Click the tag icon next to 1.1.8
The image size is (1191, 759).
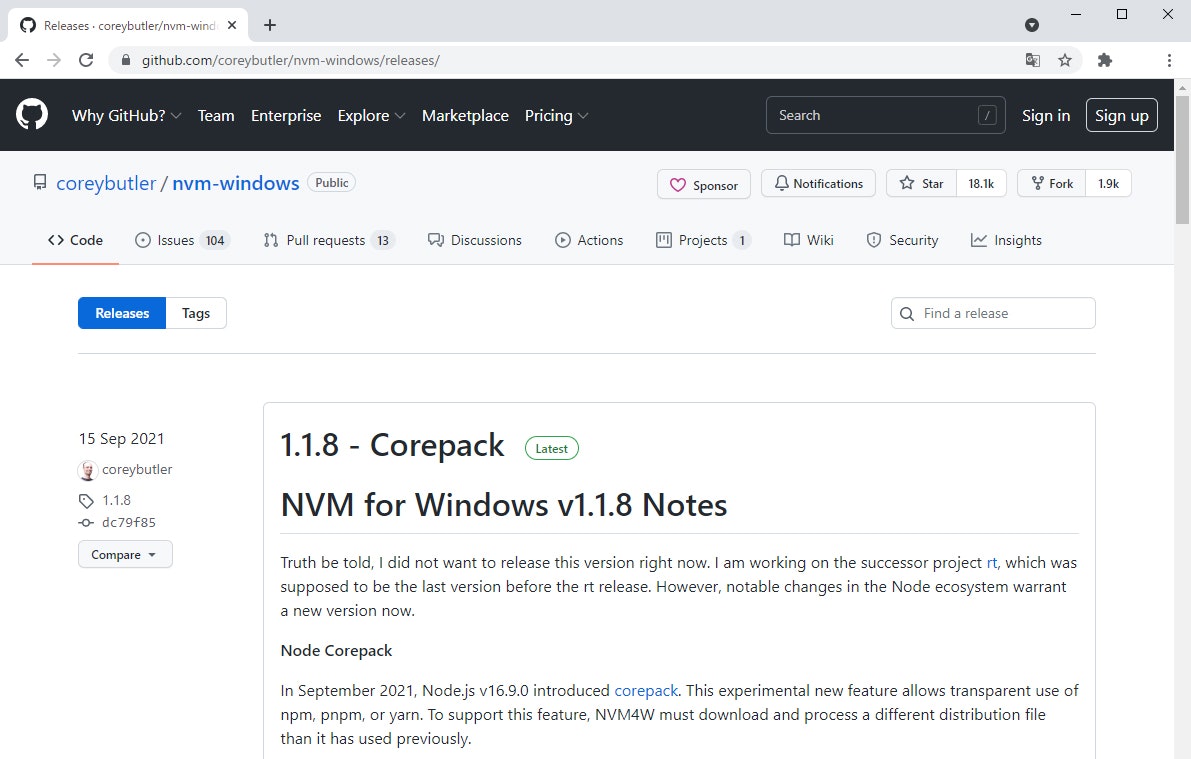coord(86,501)
